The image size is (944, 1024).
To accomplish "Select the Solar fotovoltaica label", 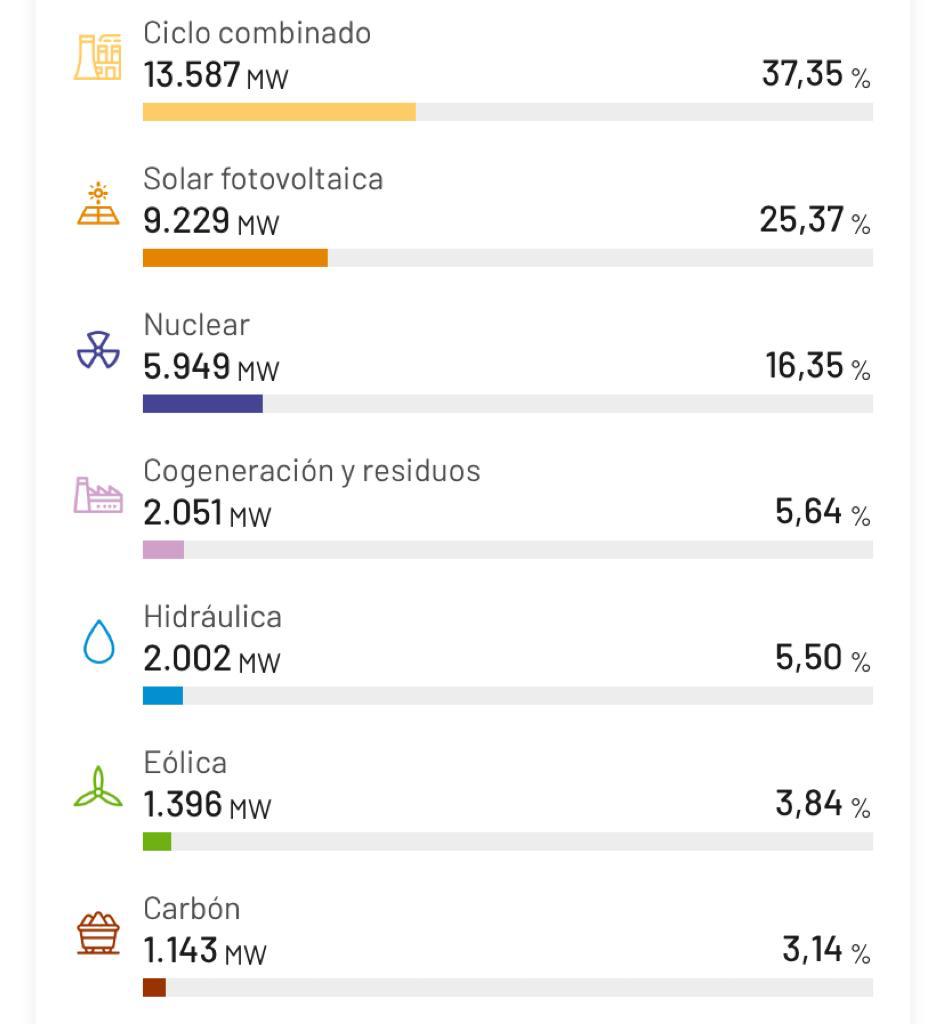I will tap(263, 179).
